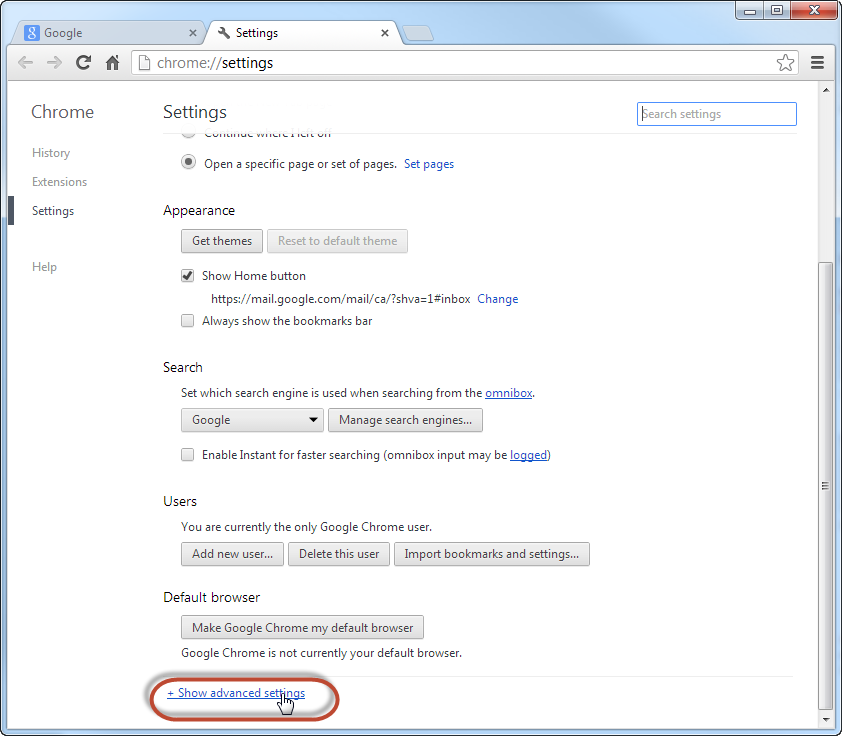
Task: Open Help in the sidebar
Action: point(44,267)
